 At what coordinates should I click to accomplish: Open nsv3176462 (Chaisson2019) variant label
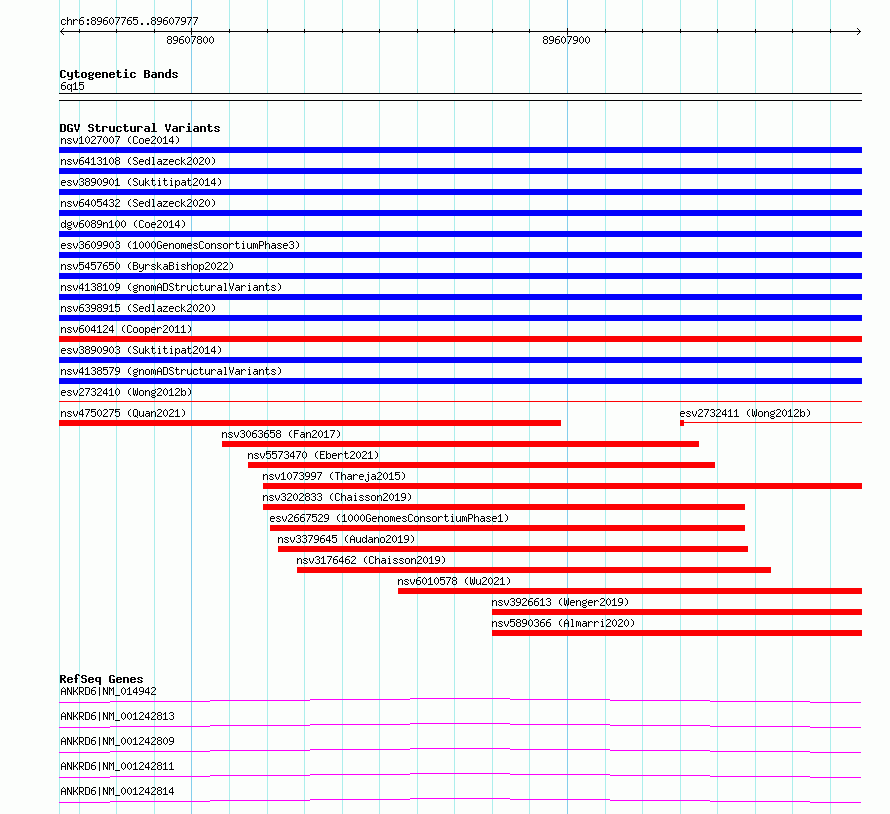click(371, 560)
